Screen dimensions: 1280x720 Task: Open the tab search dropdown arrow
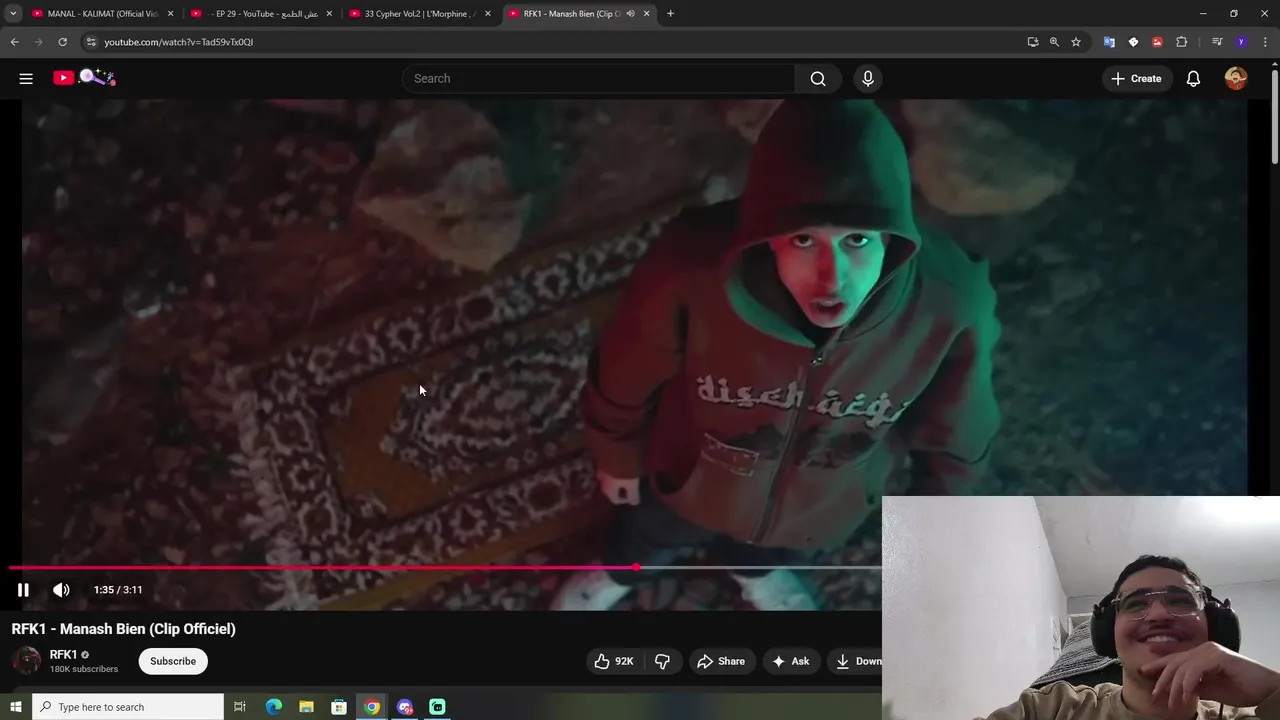point(13,14)
